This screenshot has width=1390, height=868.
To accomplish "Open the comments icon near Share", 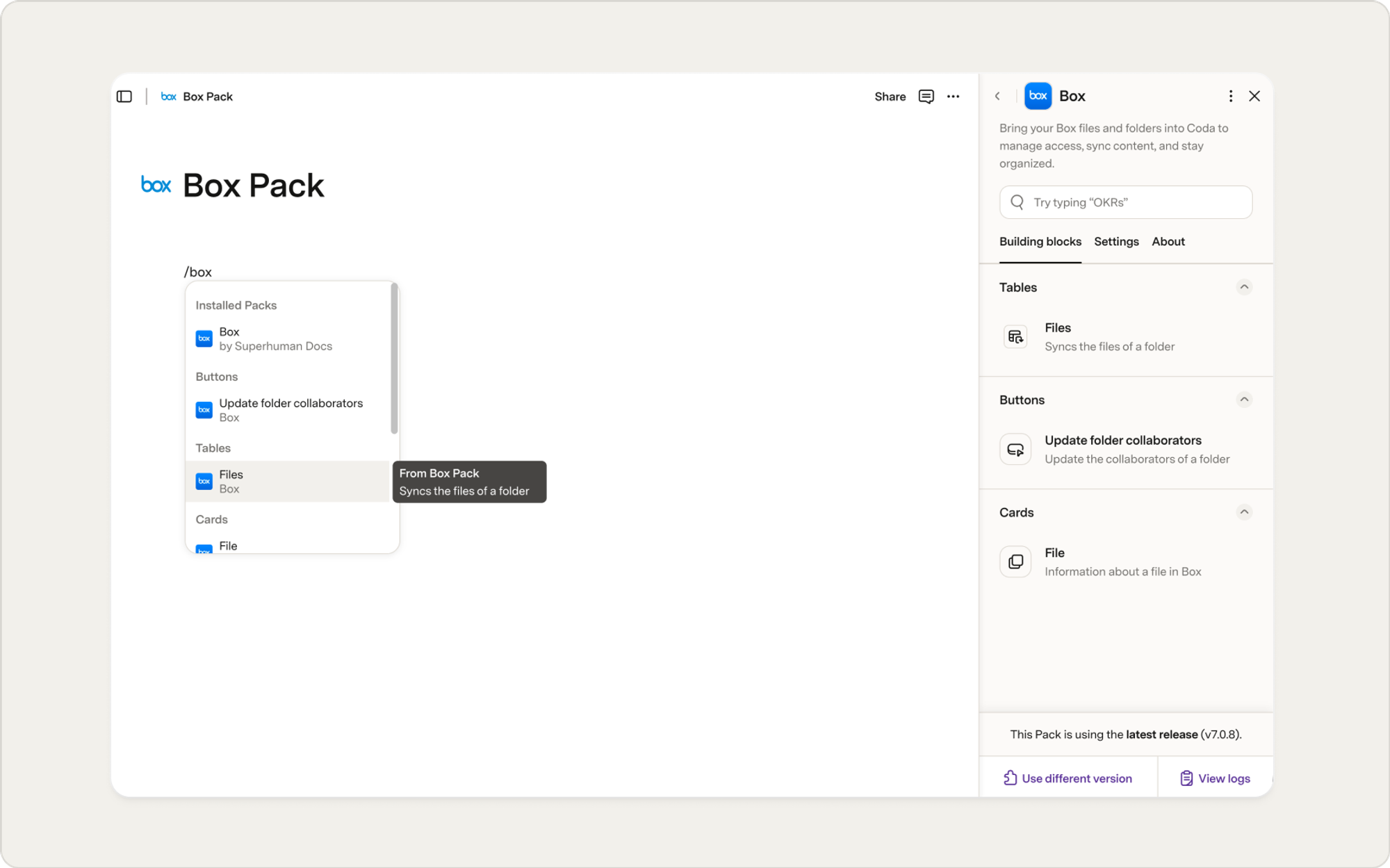I will coord(926,97).
